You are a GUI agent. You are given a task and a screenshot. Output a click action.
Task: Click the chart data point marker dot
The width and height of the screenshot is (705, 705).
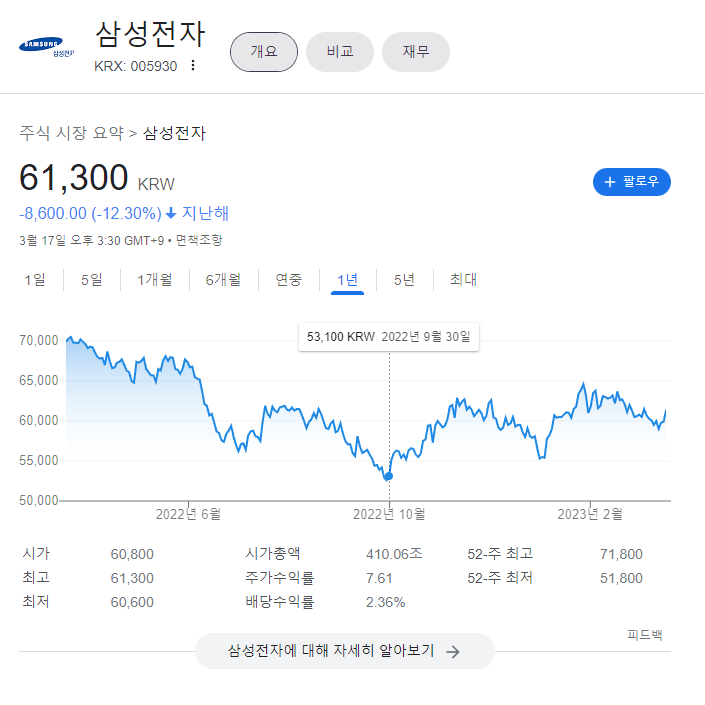click(x=389, y=476)
